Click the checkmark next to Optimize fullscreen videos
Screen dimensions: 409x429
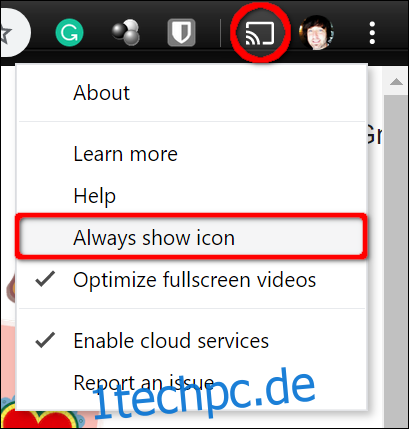point(45,279)
